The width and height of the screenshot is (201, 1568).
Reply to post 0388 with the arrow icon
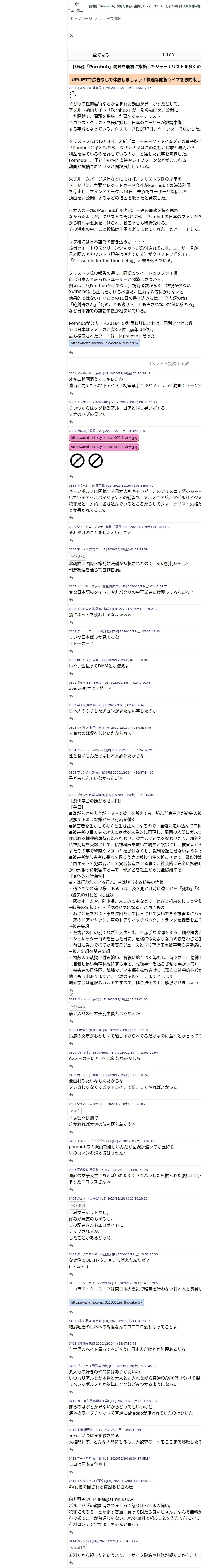point(71,623)
